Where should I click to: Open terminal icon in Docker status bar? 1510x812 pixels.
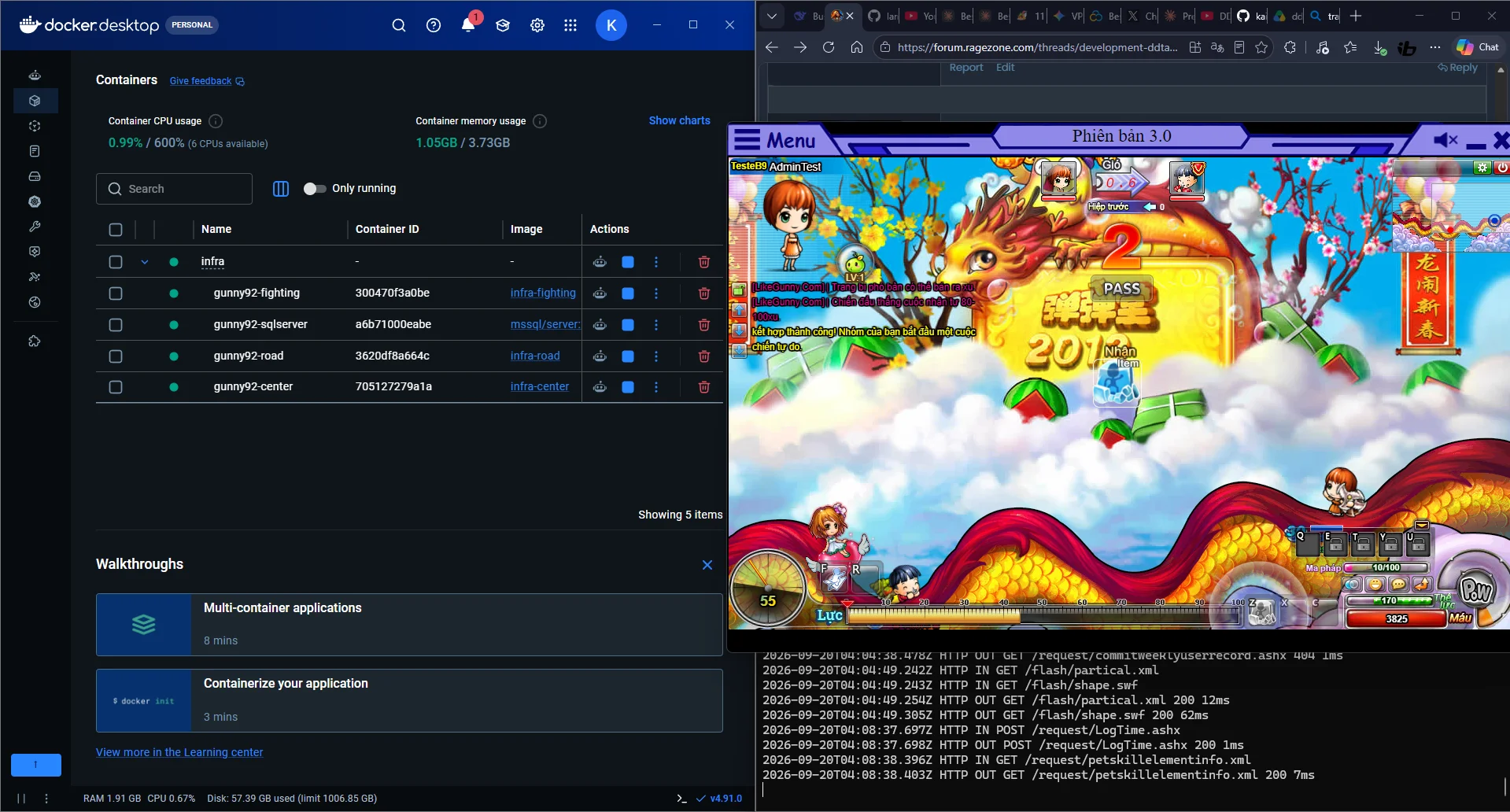click(681, 798)
